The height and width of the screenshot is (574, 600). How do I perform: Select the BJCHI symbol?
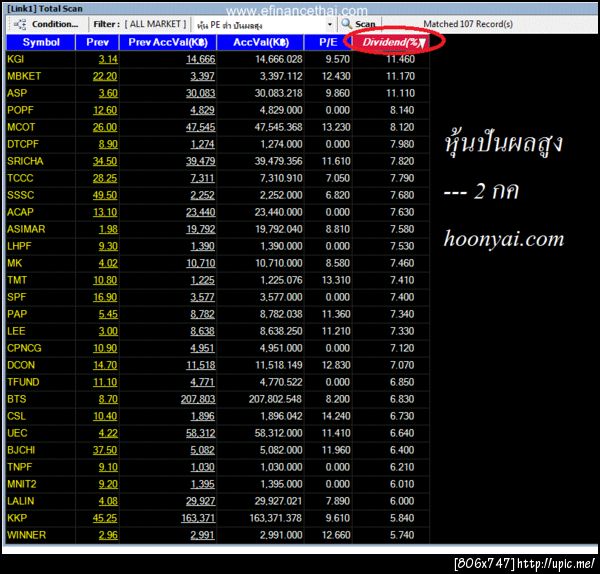[x=21, y=450]
